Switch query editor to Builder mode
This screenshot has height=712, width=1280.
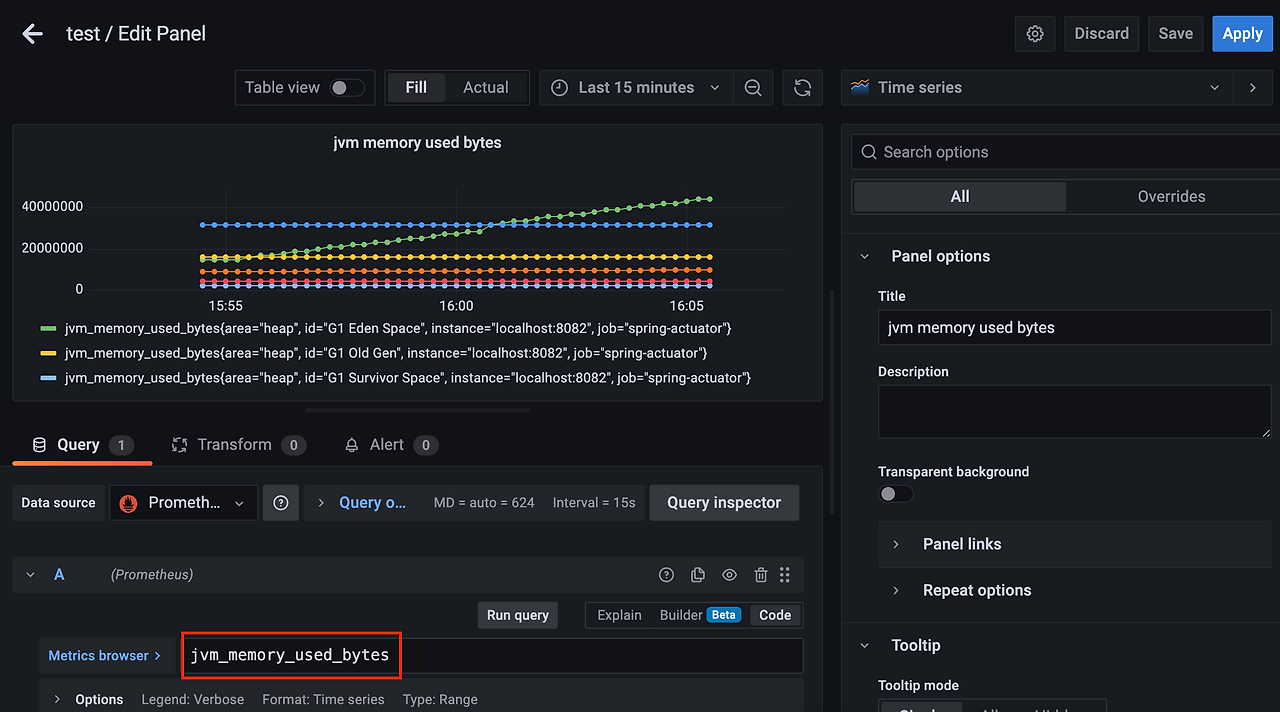(699, 615)
